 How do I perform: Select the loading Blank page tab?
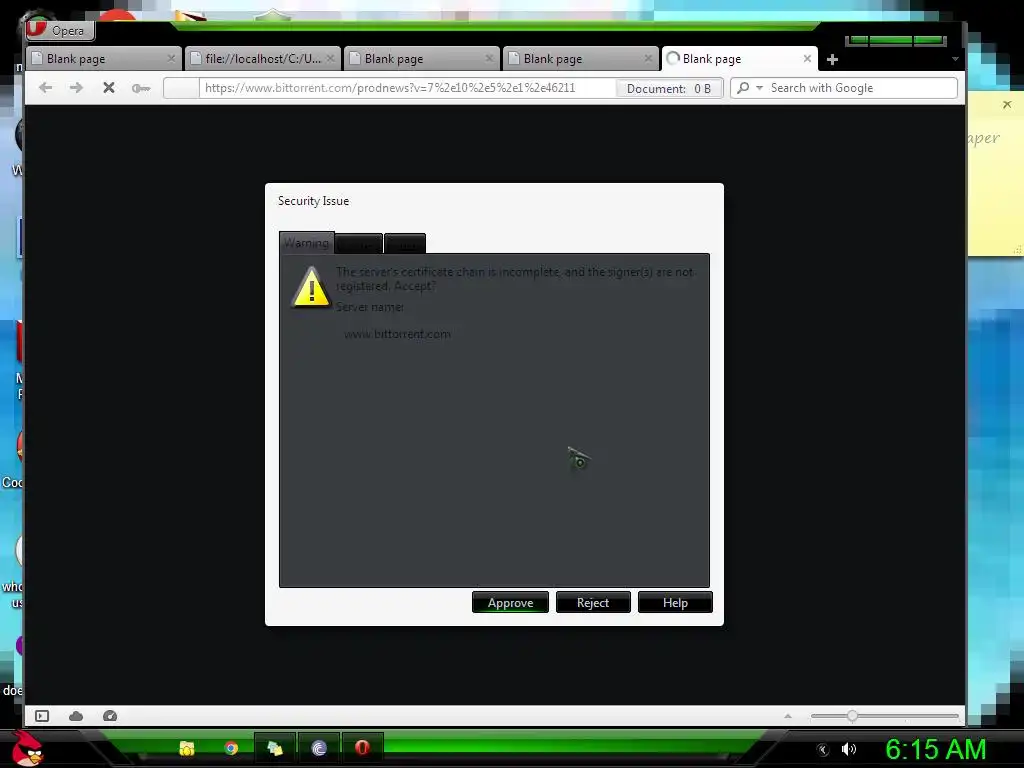(x=739, y=59)
